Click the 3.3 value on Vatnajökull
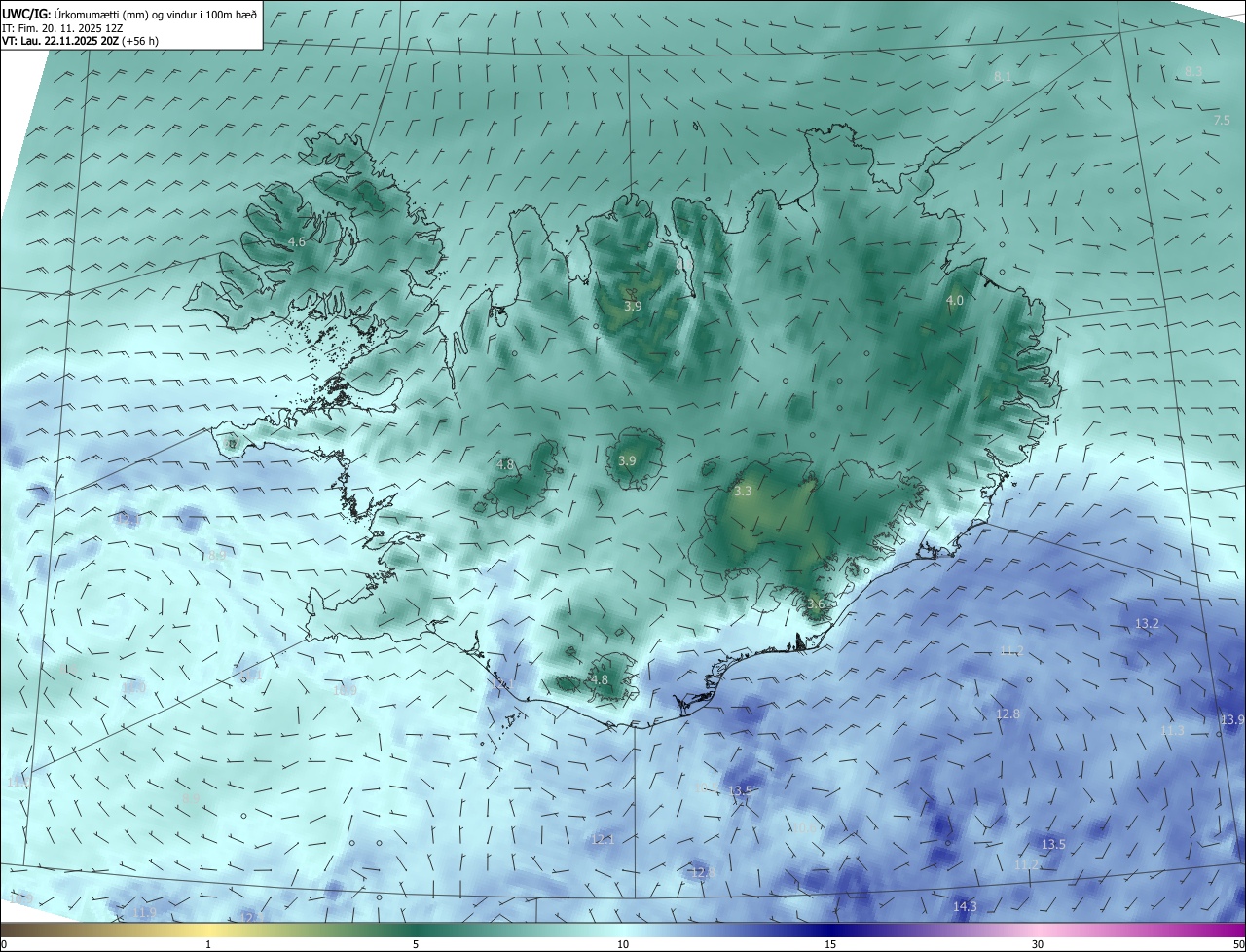 743,492
